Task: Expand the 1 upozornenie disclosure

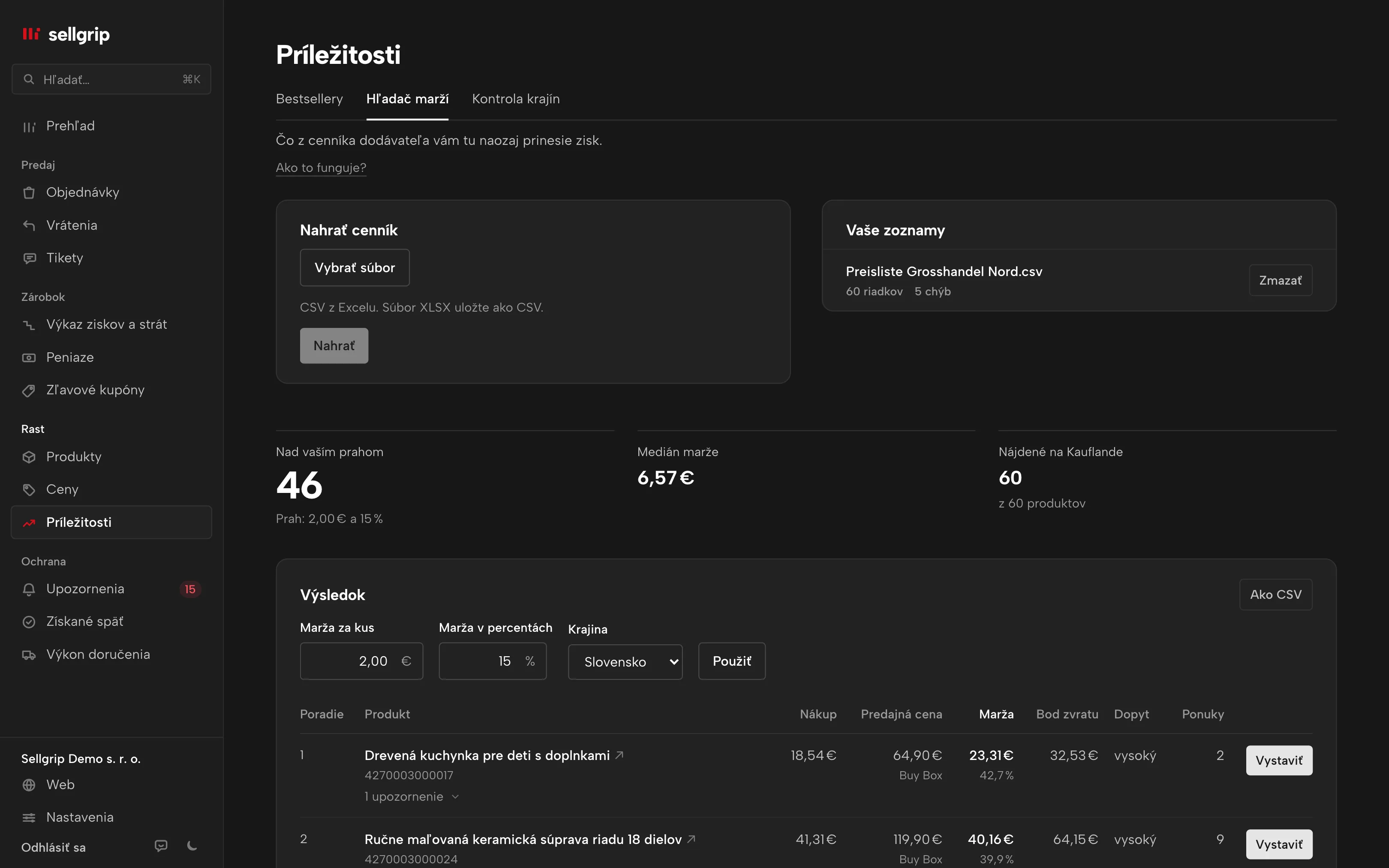Action: point(412,797)
